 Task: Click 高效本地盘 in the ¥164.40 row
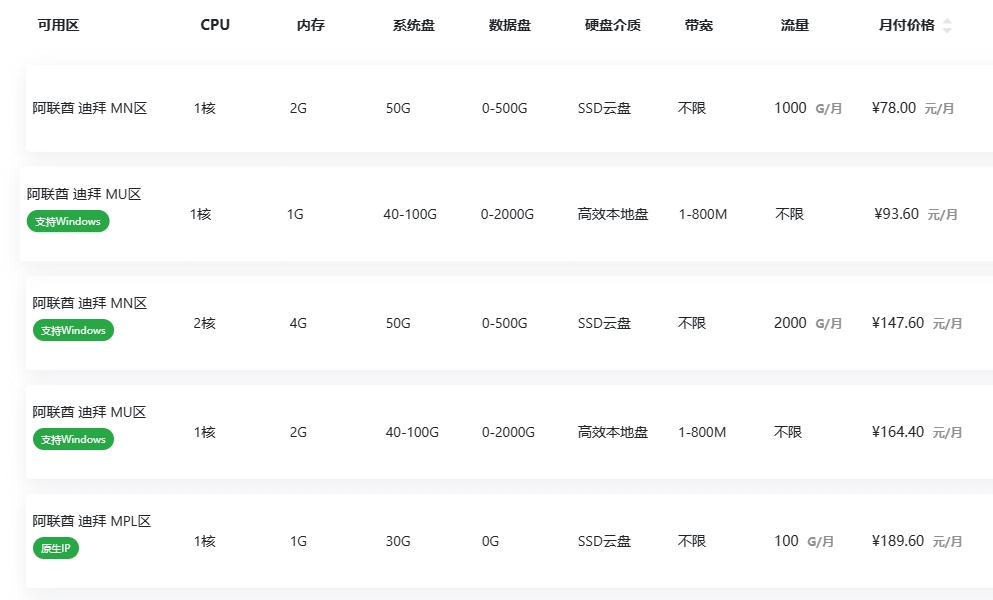point(613,432)
